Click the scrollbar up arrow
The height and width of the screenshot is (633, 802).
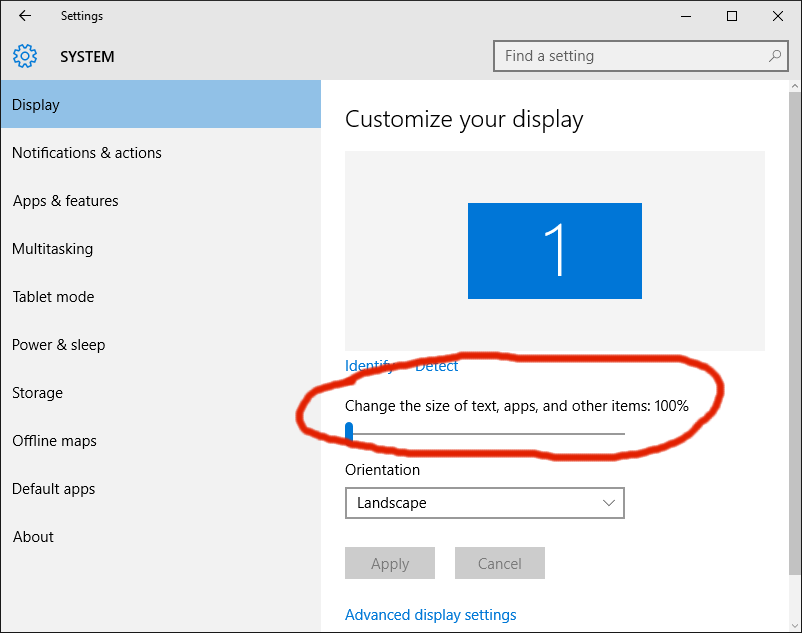click(795, 86)
